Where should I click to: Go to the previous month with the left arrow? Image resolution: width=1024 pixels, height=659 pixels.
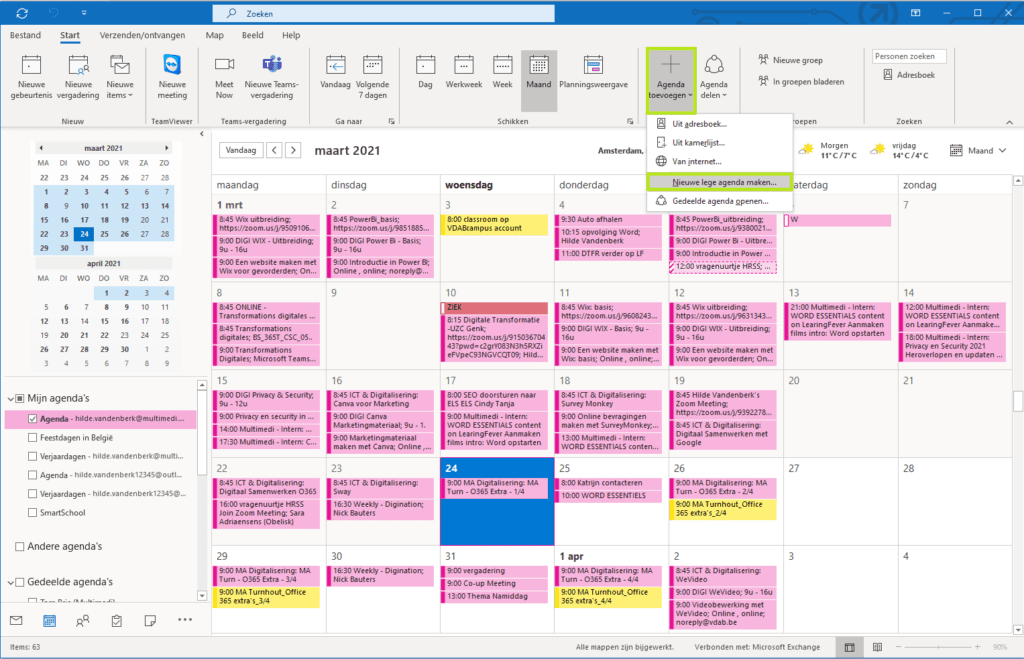click(275, 150)
